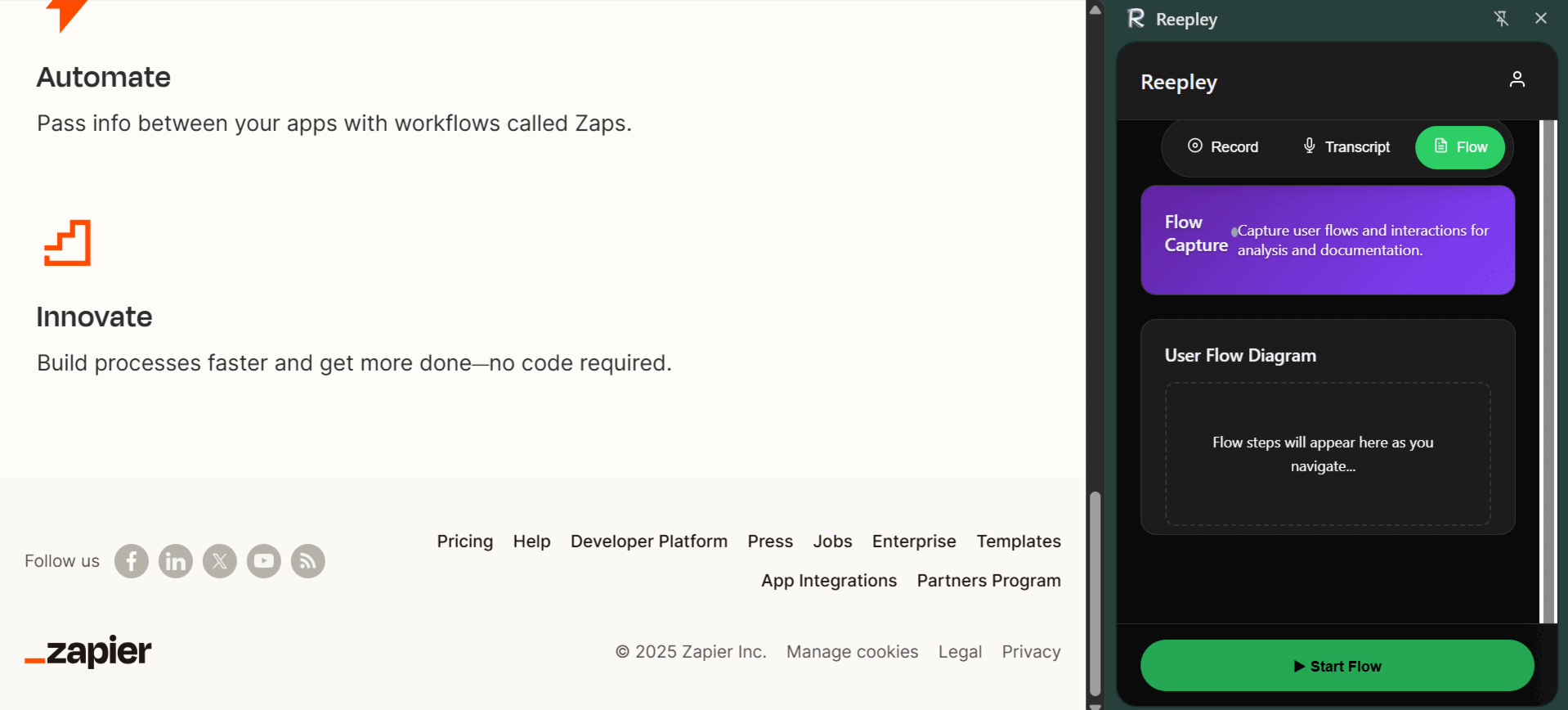
Task: Click the 'Follow us' label
Action: [62, 561]
